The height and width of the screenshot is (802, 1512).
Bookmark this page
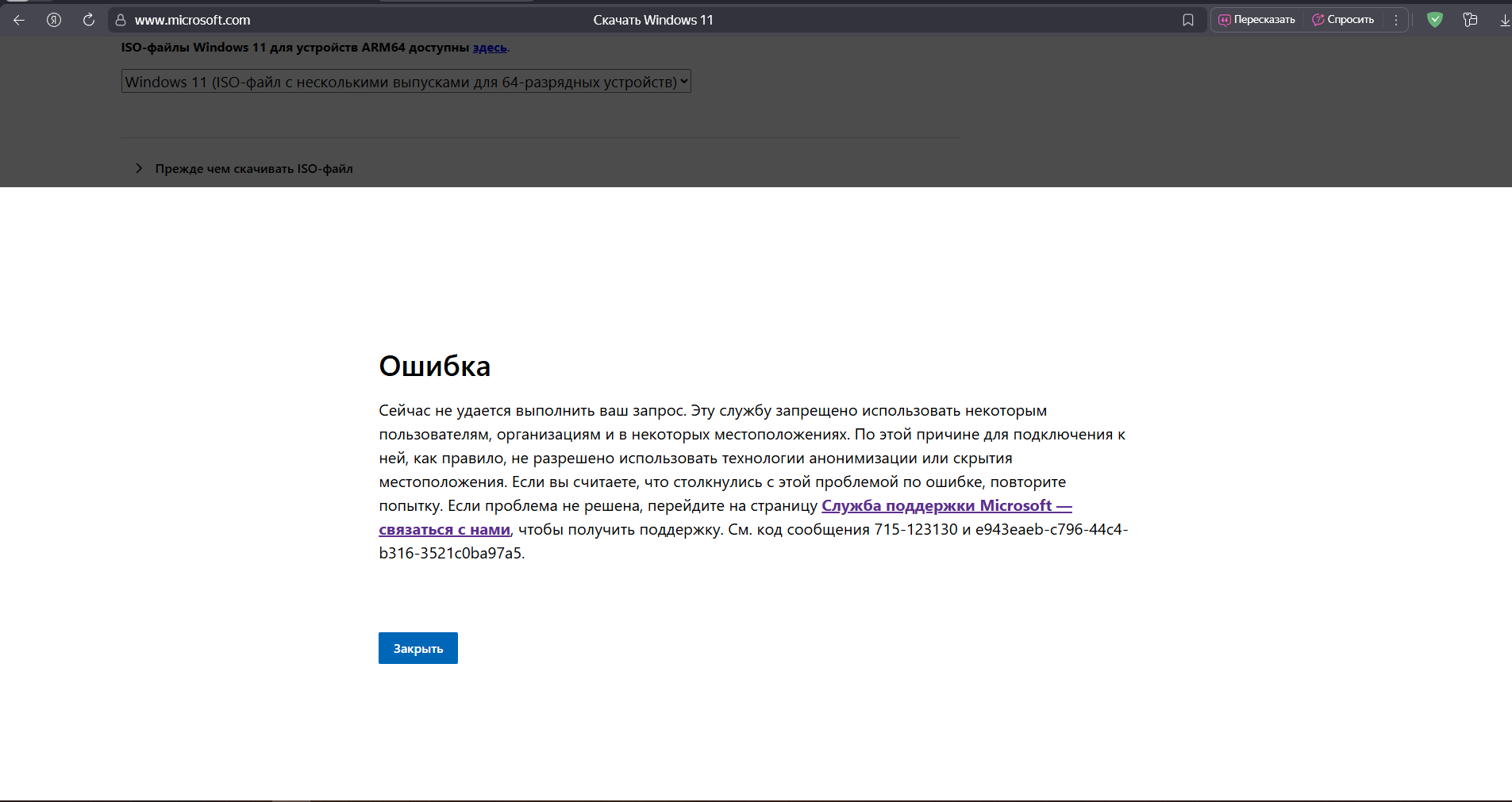1188,20
